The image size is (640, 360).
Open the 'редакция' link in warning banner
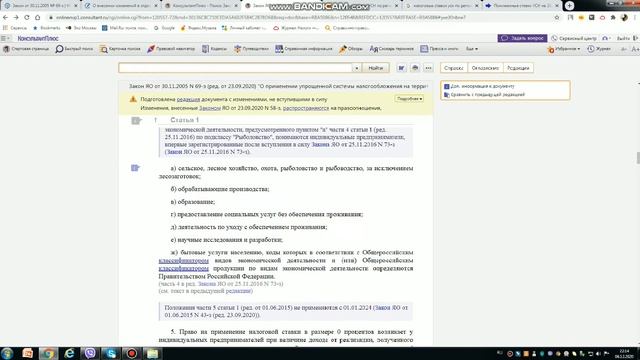point(188,99)
